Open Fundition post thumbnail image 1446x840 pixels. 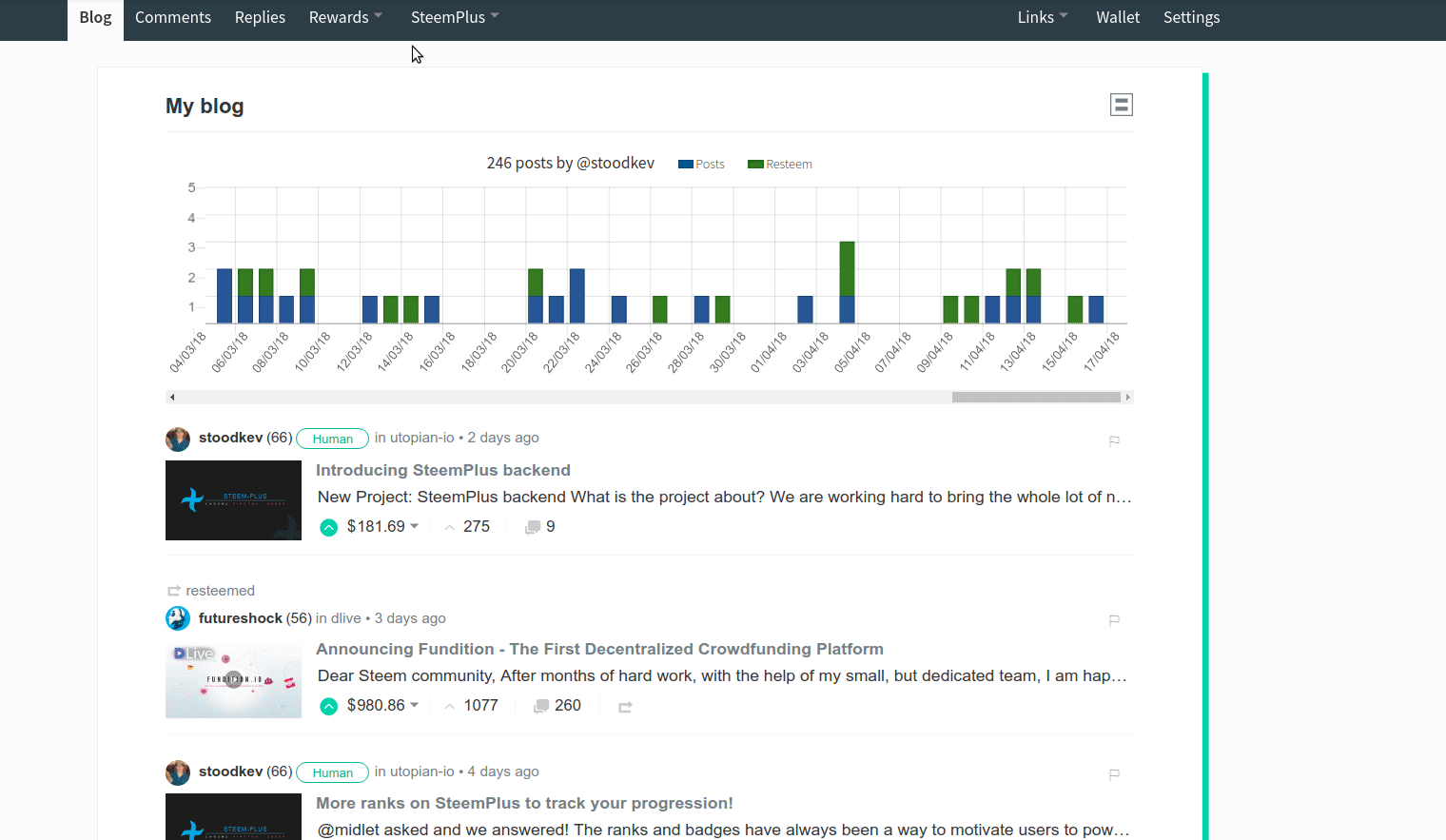(233, 681)
